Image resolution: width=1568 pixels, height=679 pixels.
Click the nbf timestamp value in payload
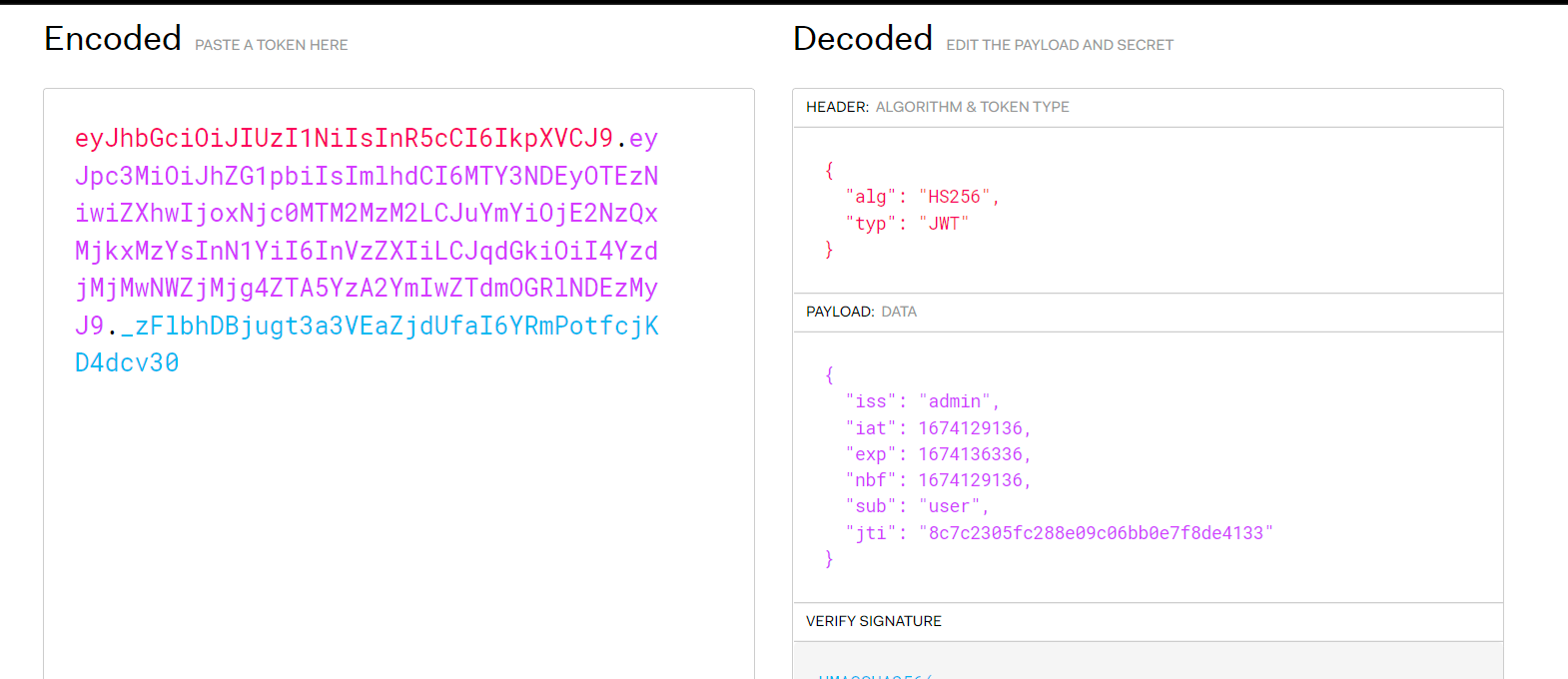point(970,480)
